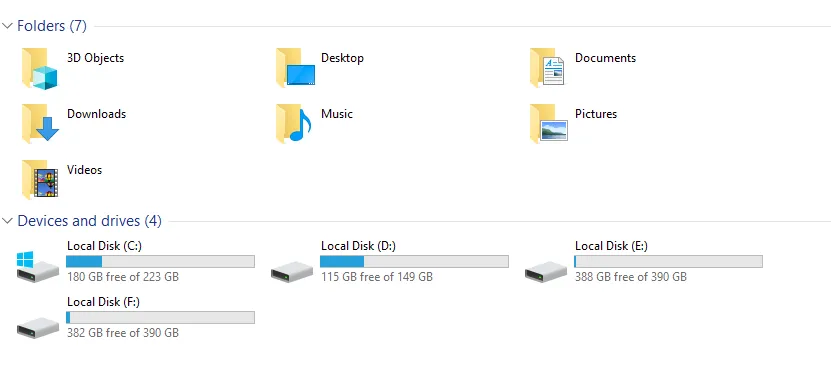Select the Pictures folder label
This screenshot has width=831, height=380.
pyautogui.click(x=596, y=114)
